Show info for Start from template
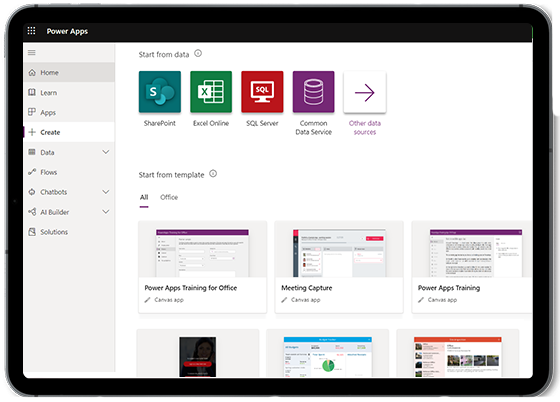 coord(213,174)
